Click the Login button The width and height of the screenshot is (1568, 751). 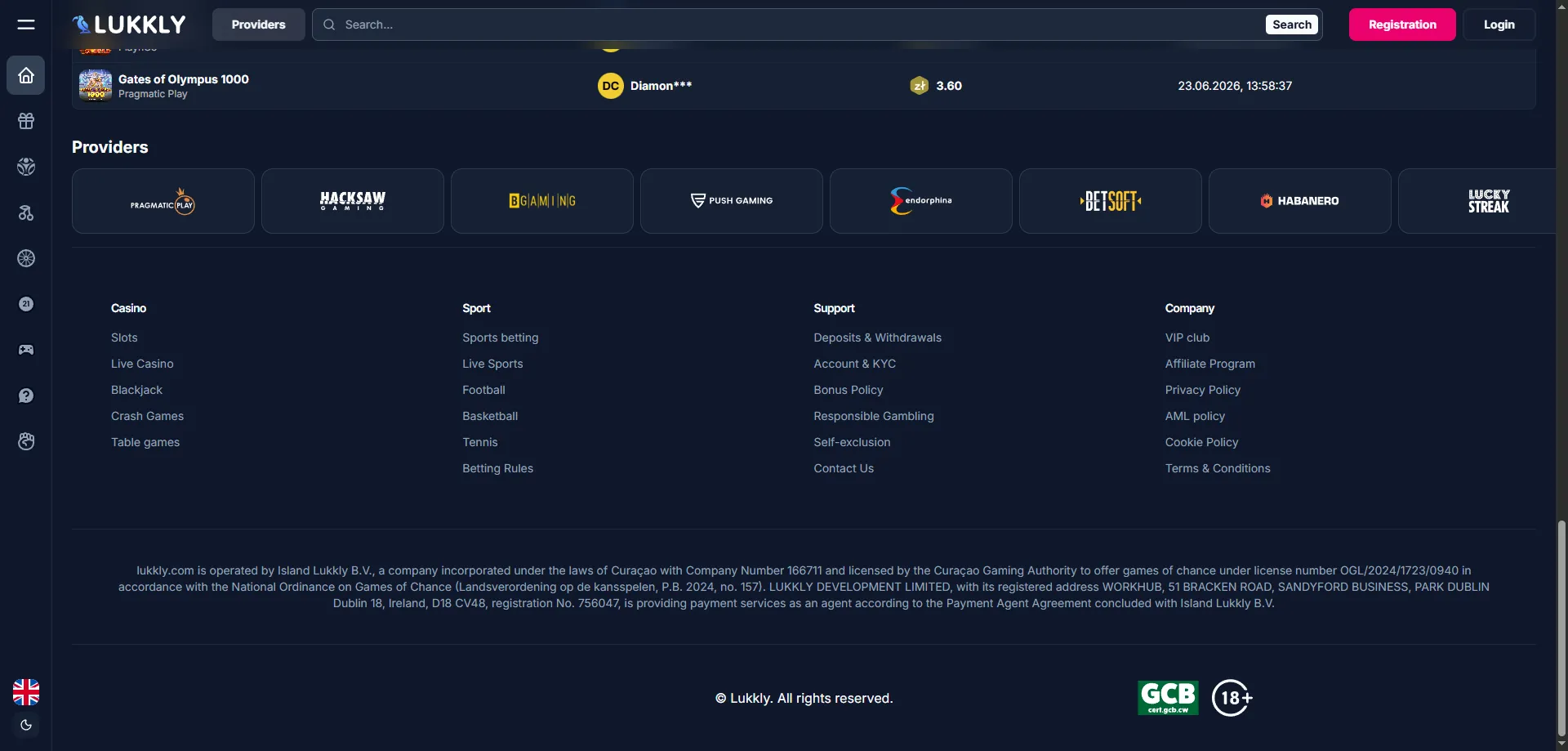click(x=1499, y=25)
